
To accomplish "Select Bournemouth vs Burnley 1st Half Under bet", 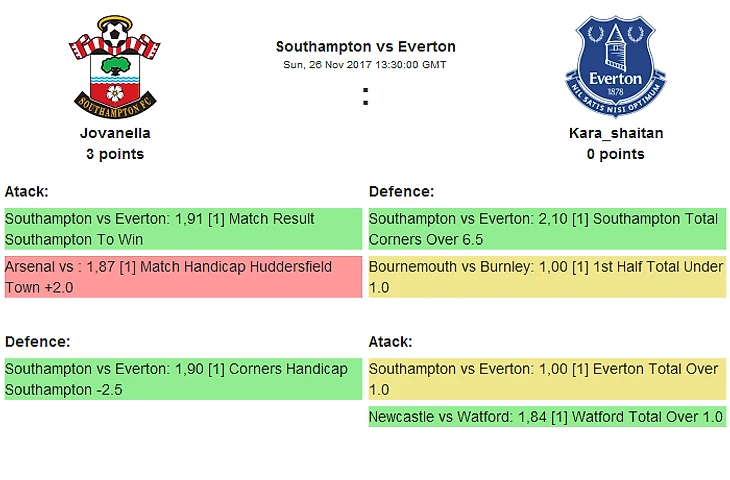I will [x=547, y=277].
